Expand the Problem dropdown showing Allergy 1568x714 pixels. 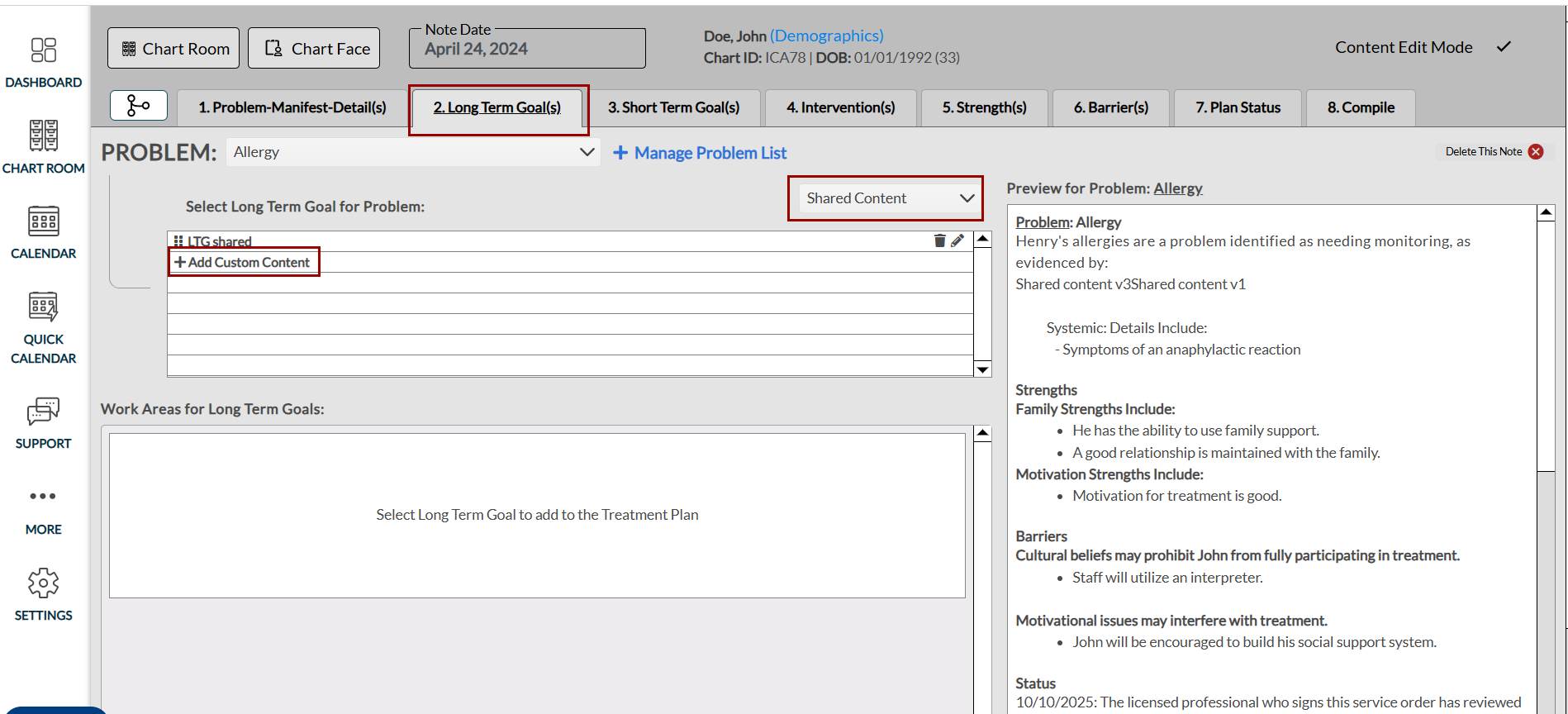(x=412, y=152)
